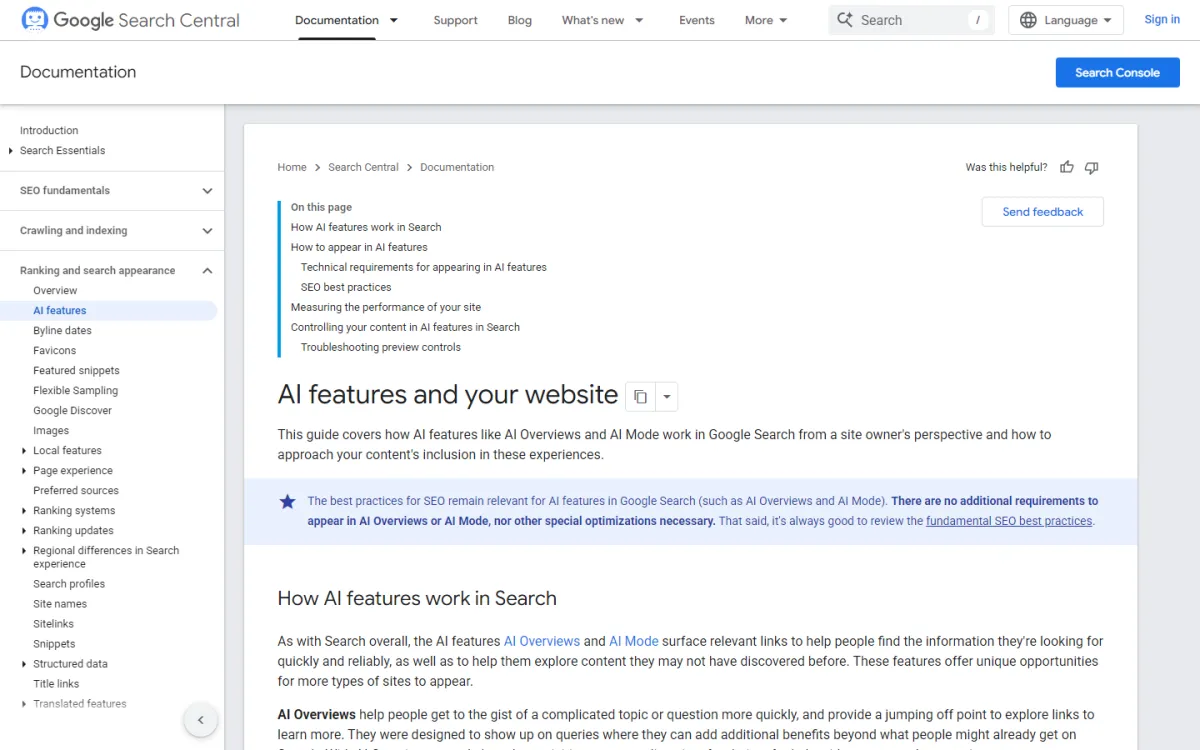This screenshot has height=750, width=1200.
Task: Expand Ranking systems in sidebar
Action: click(x=24, y=511)
